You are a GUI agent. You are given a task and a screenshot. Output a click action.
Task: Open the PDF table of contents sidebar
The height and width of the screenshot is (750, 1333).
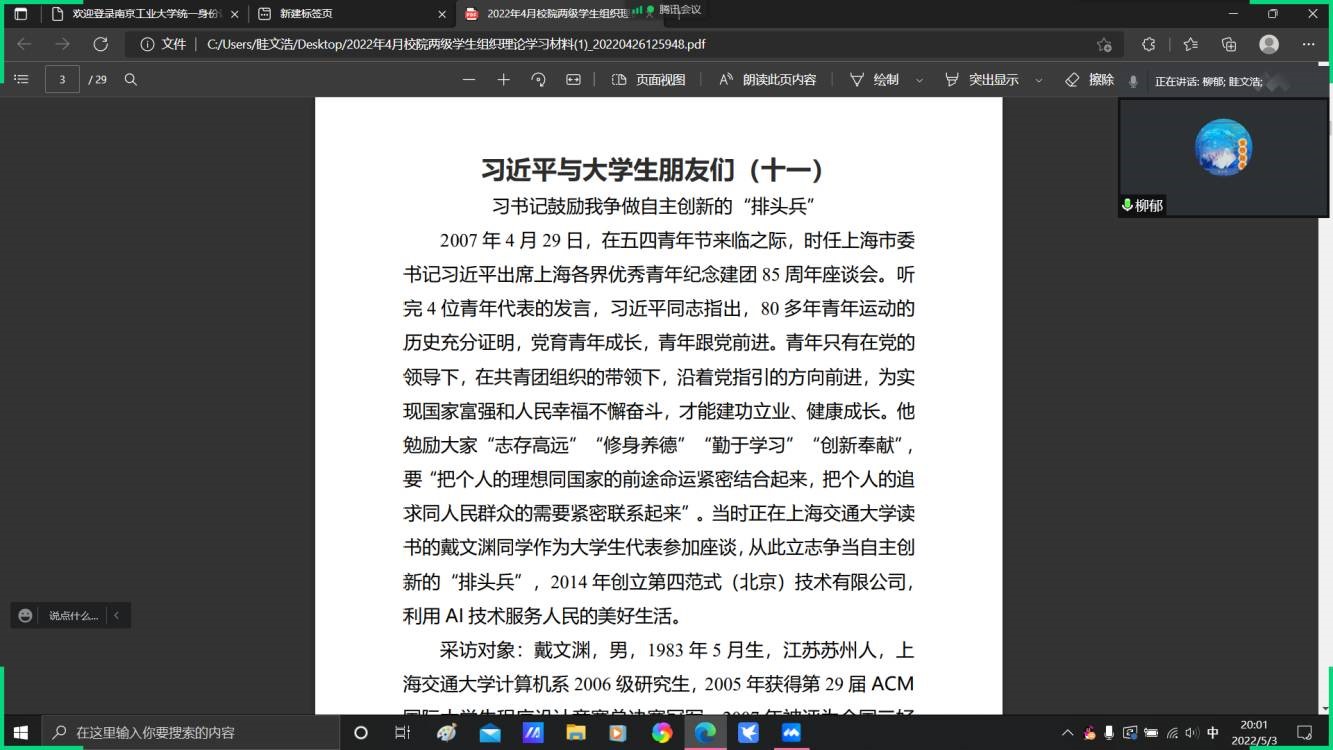coord(22,80)
